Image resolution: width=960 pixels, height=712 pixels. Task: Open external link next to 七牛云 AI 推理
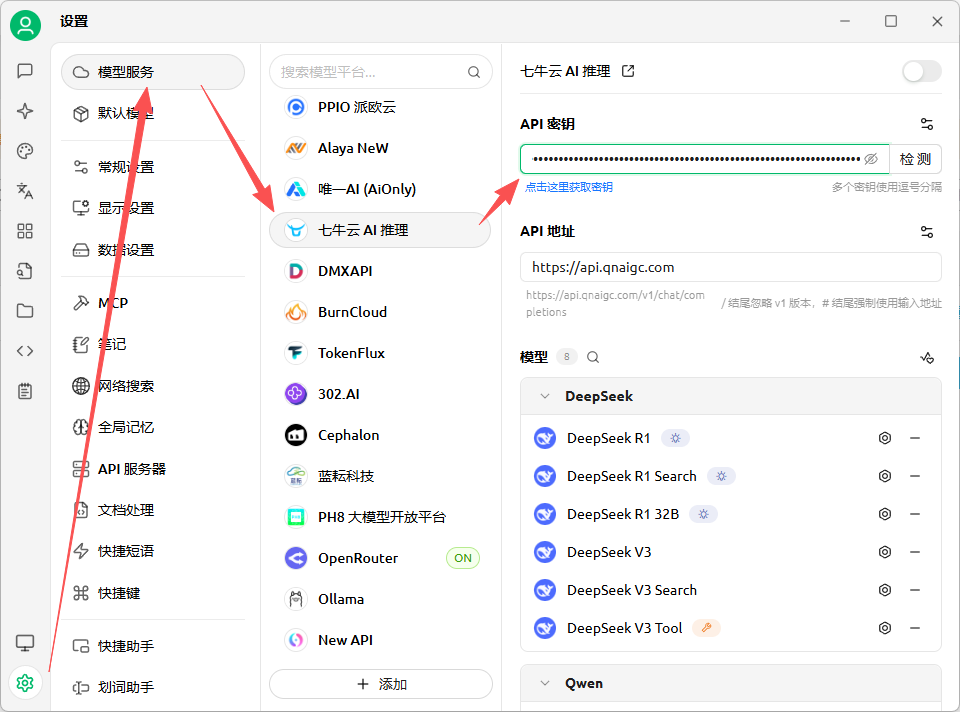click(x=628, y=71)
